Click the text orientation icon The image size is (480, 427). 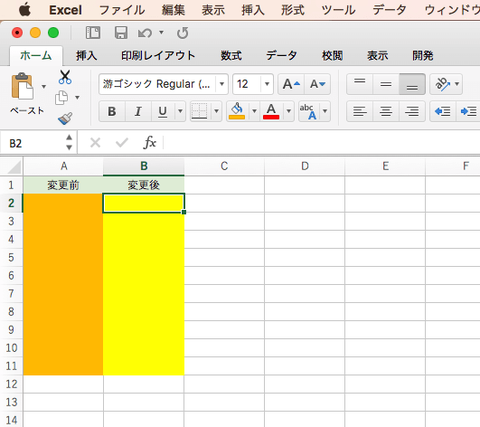(x=442, y=84)
